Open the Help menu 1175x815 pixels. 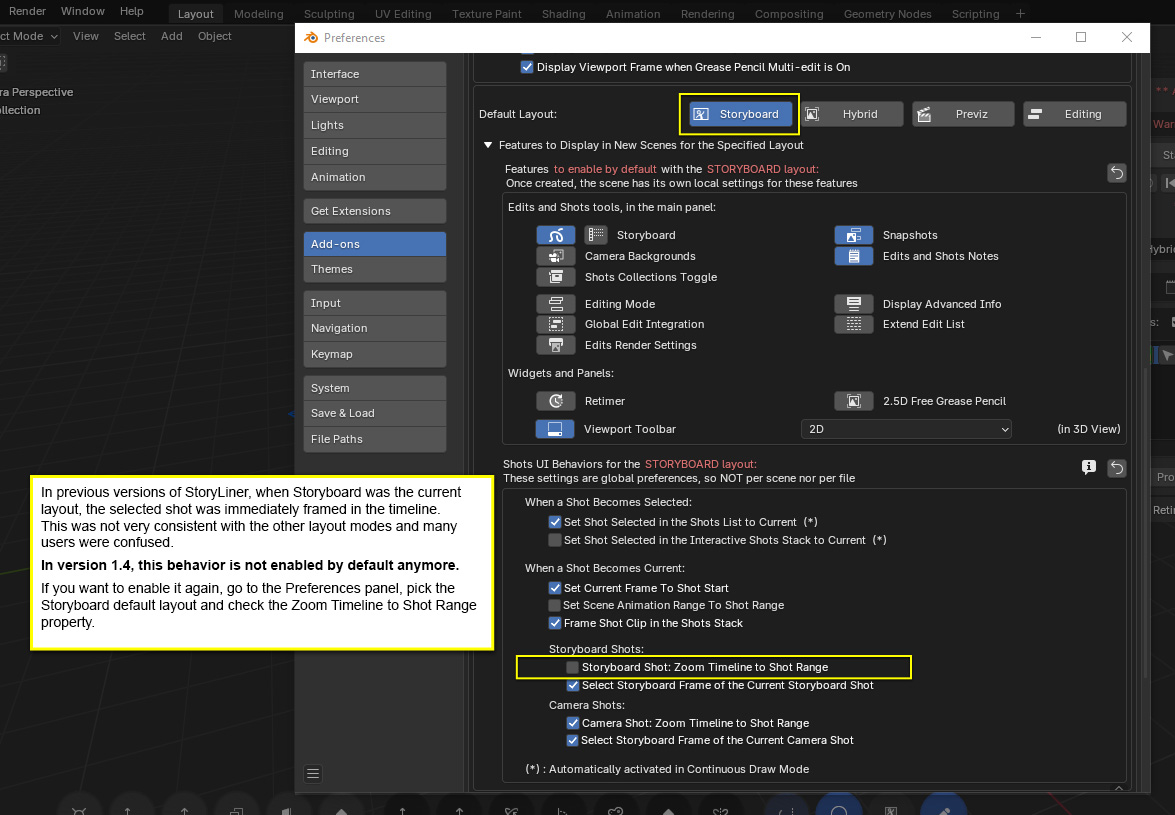tap(132, 11)
